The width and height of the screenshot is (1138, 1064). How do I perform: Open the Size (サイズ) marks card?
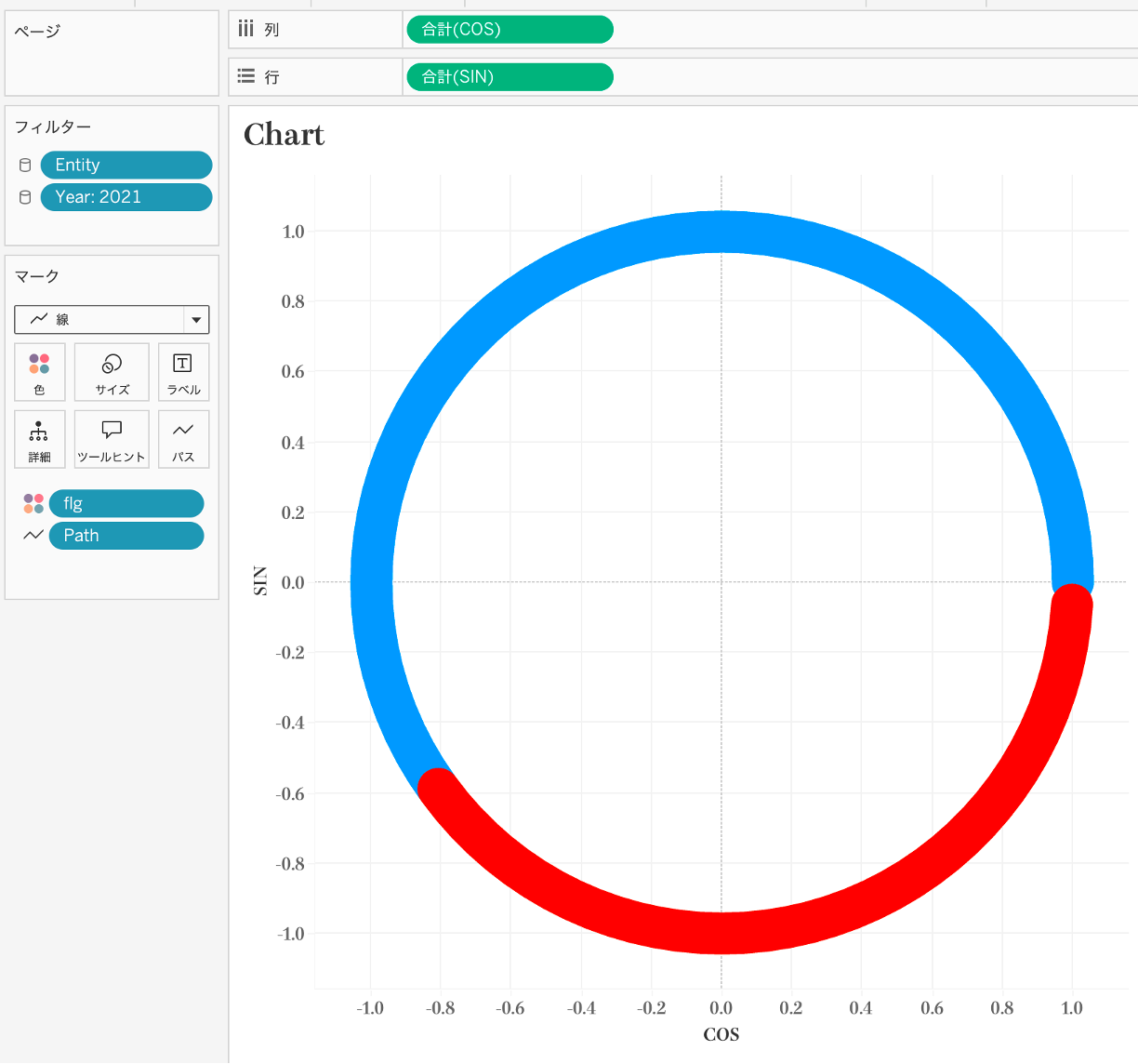click(x=112, y=372)
